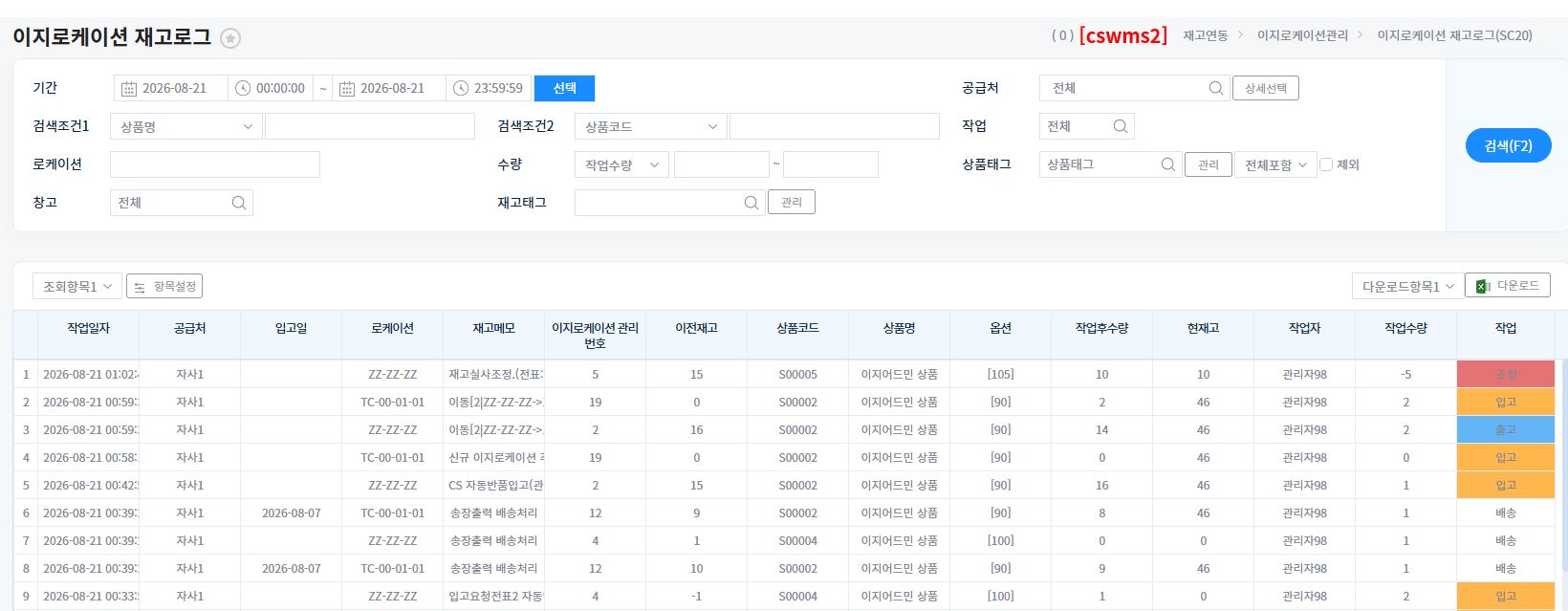
Task: Open the 작업수량 quantity type dropdown
Action: click(x=621, y=164)
